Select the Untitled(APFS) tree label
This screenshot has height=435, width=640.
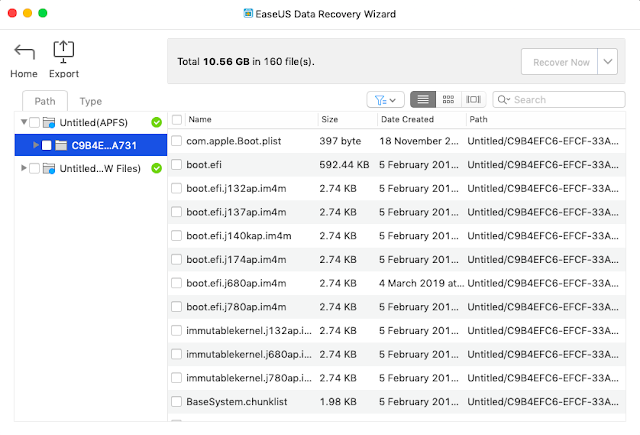point(93,122)
